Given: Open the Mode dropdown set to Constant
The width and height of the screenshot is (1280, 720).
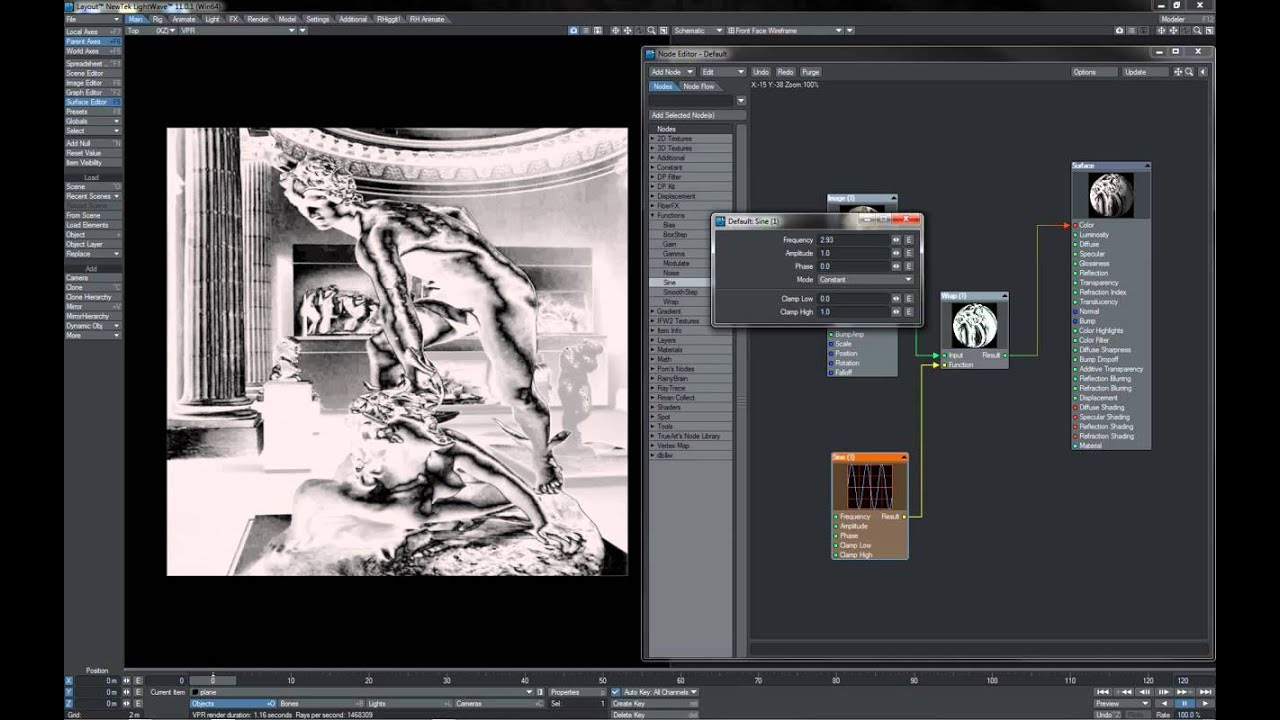Looking at the screenshot, I should pyautogui.click(x=866, y=279).
